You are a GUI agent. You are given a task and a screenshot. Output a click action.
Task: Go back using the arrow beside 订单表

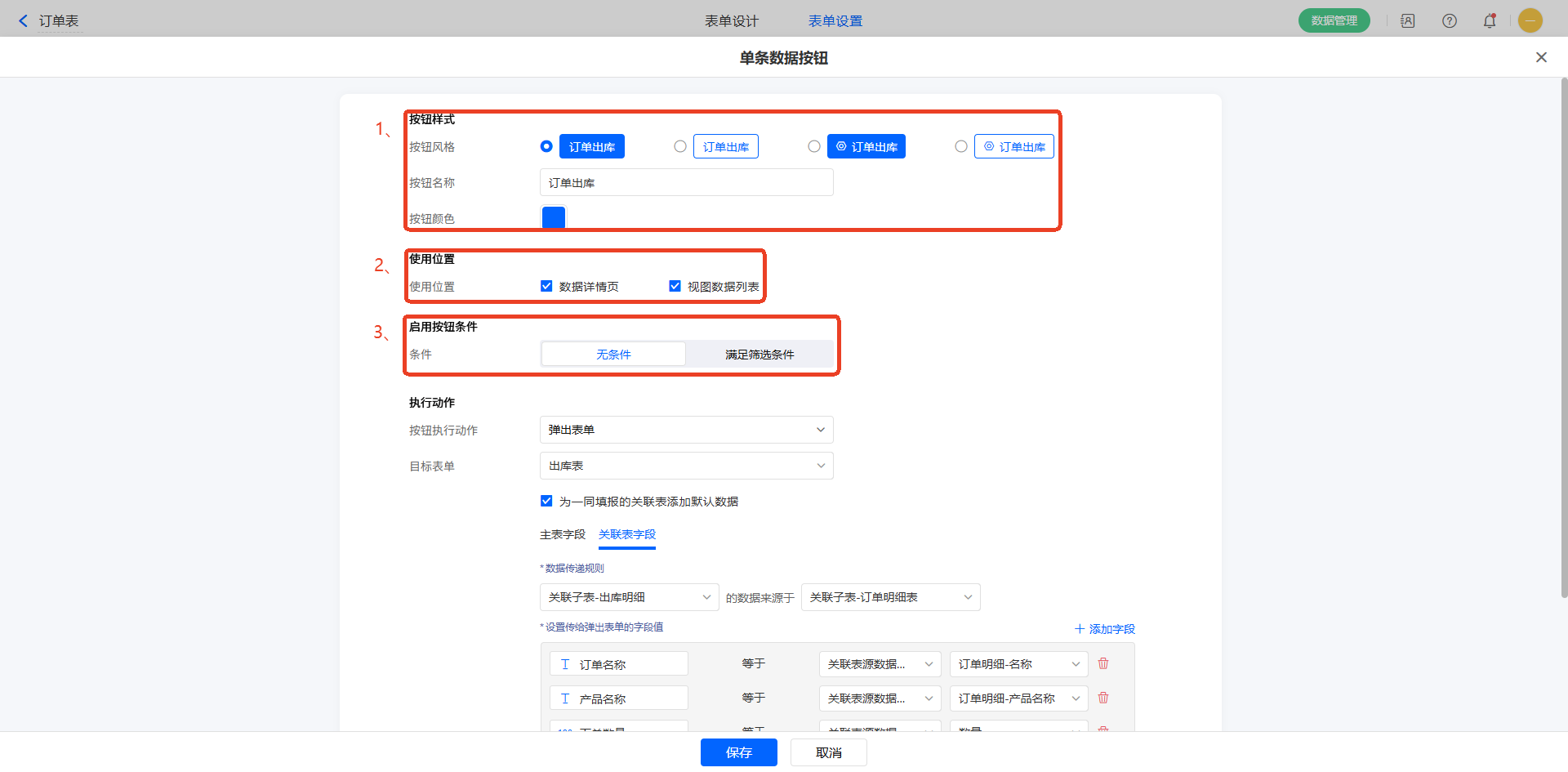click(23, 20)
